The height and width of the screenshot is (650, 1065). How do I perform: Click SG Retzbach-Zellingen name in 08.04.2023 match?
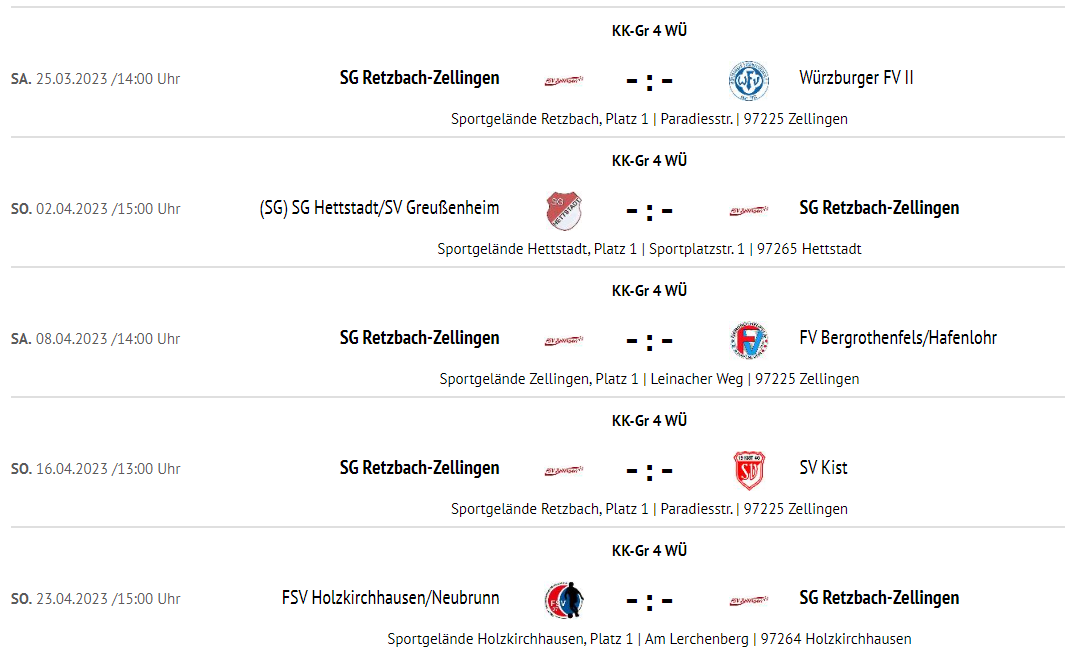[x=419, y=338]
